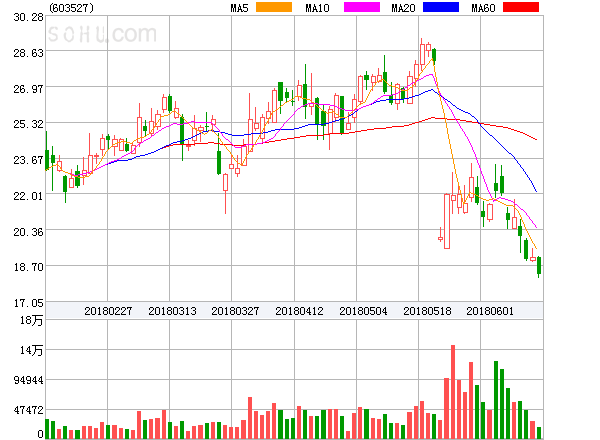
Task: Click the green candlestick at the price peak
Action: point(434,56)
